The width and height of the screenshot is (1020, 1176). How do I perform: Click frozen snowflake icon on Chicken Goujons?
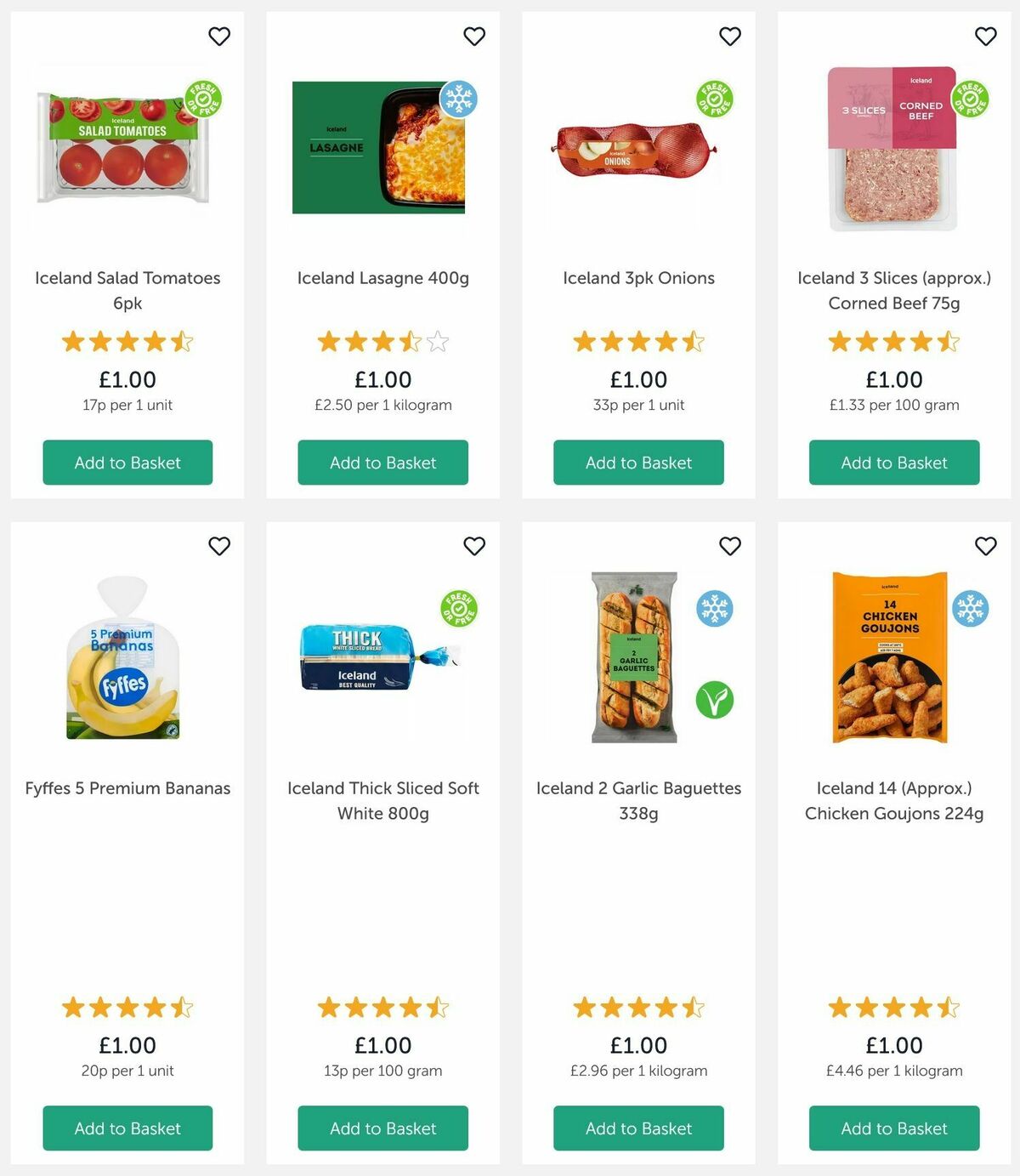[970, 609]
